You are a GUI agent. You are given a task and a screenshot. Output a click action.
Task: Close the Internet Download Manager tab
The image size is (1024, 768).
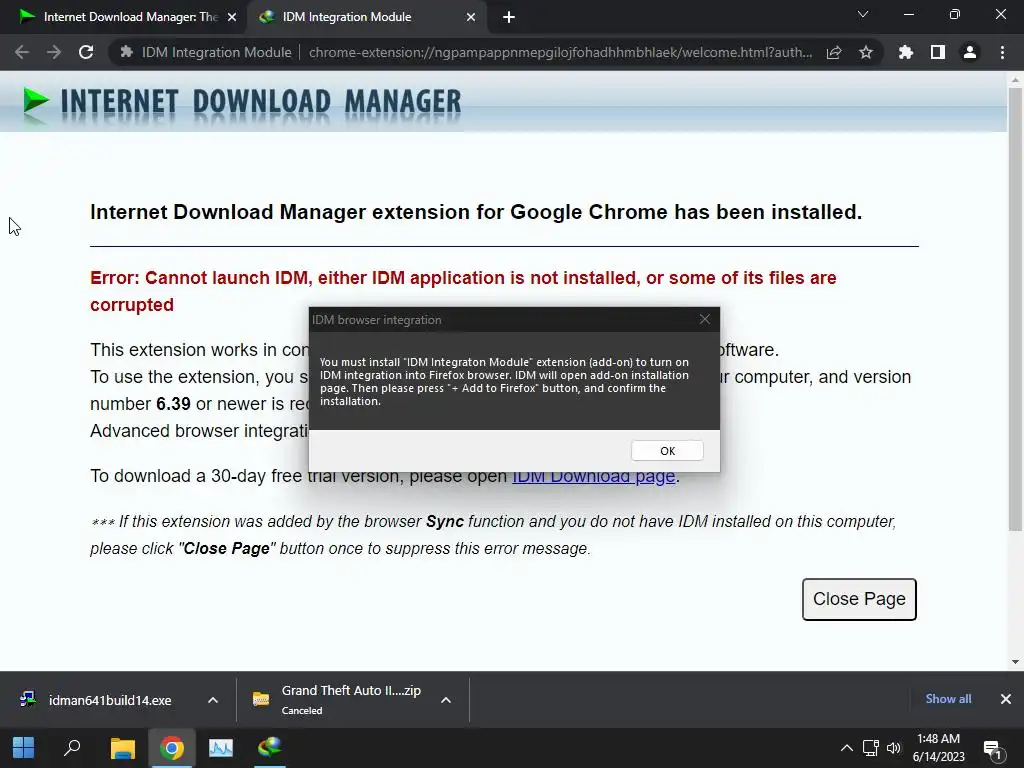tap(232, 18)
